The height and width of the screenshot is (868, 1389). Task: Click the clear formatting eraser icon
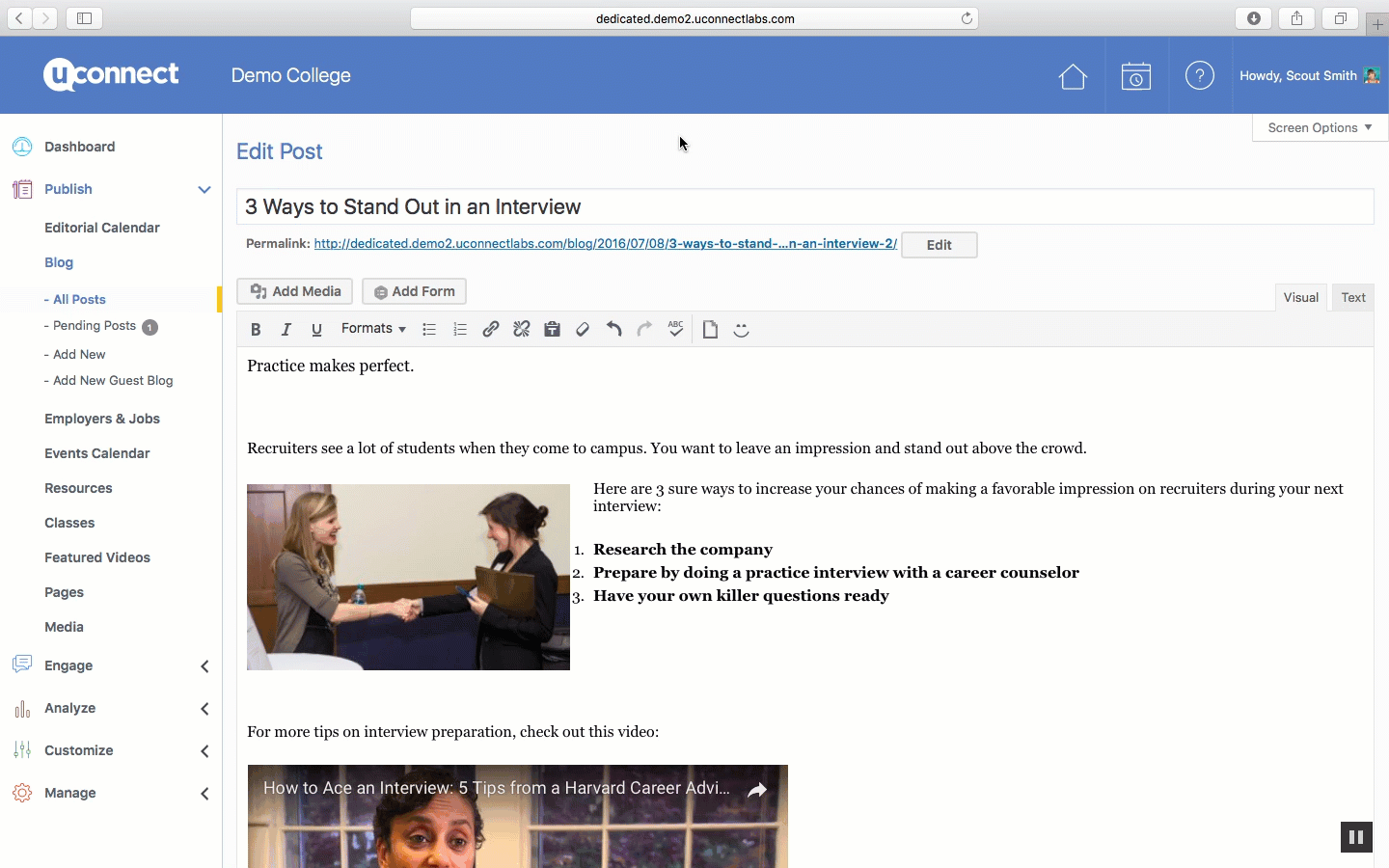583,330
